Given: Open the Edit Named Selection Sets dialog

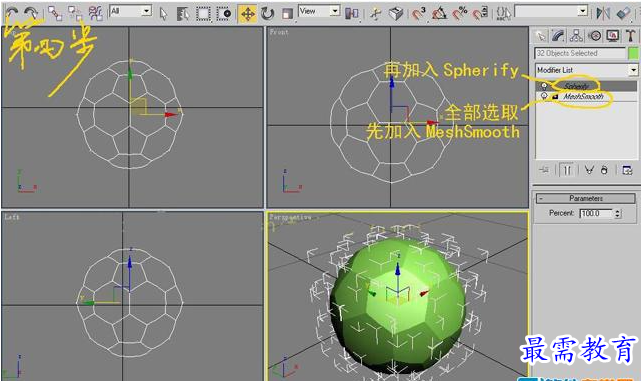Looking at the screenshot, I should 504,14.
